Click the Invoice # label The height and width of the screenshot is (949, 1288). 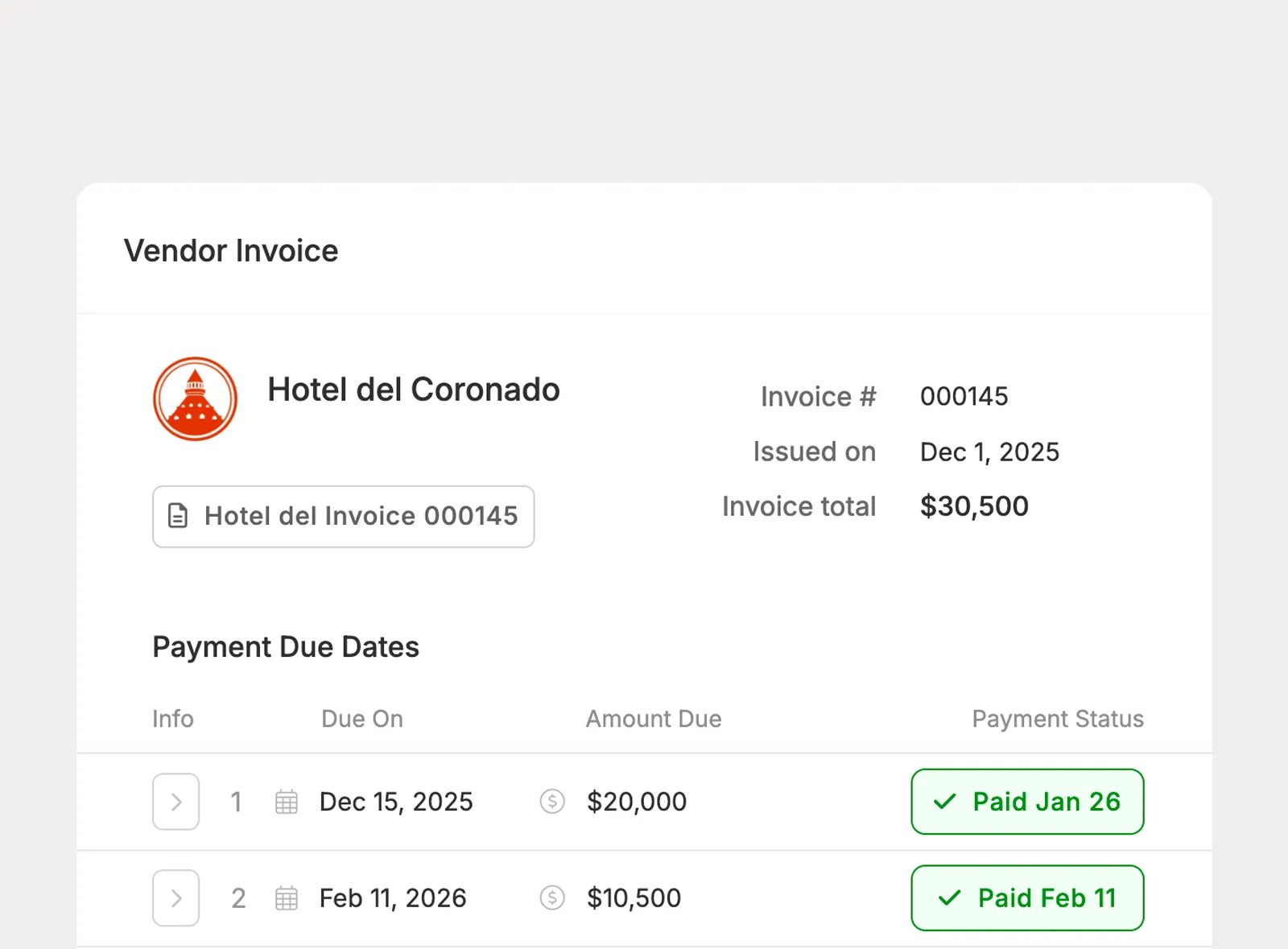tap(819, 397)
